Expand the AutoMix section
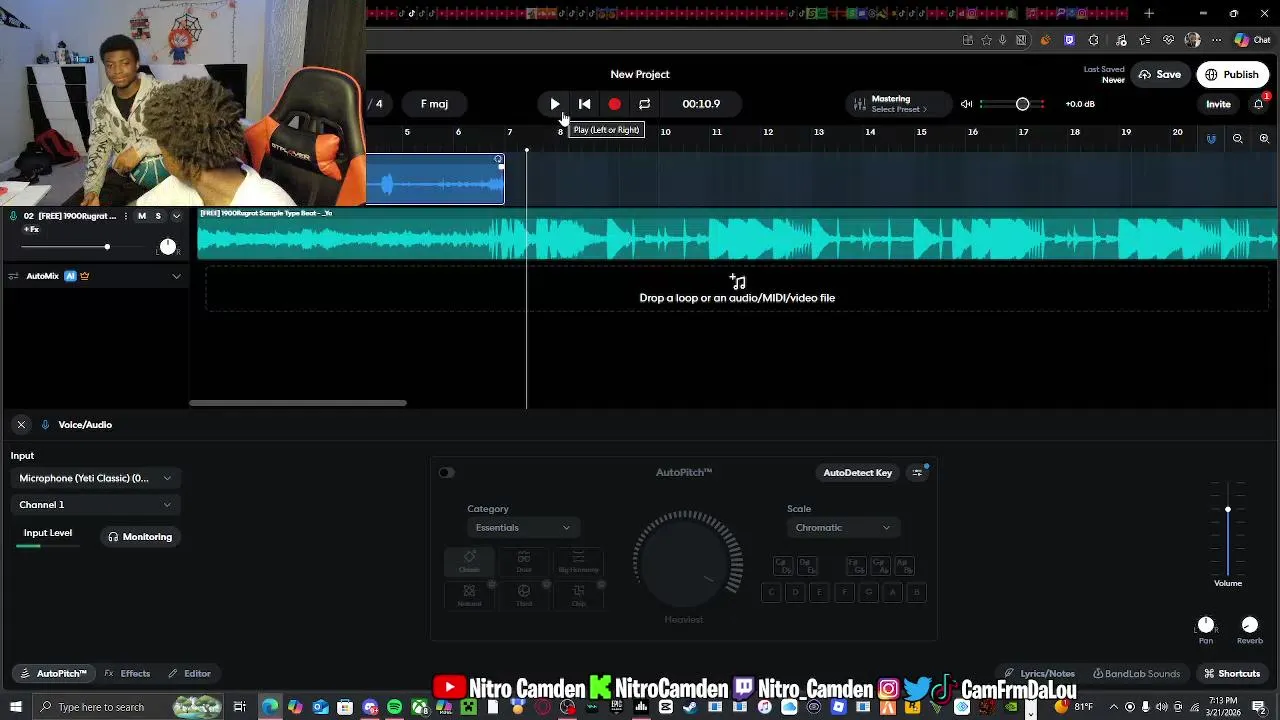Image resolution: width=1280 pixels, height=720 pixels. coord(176,276)
